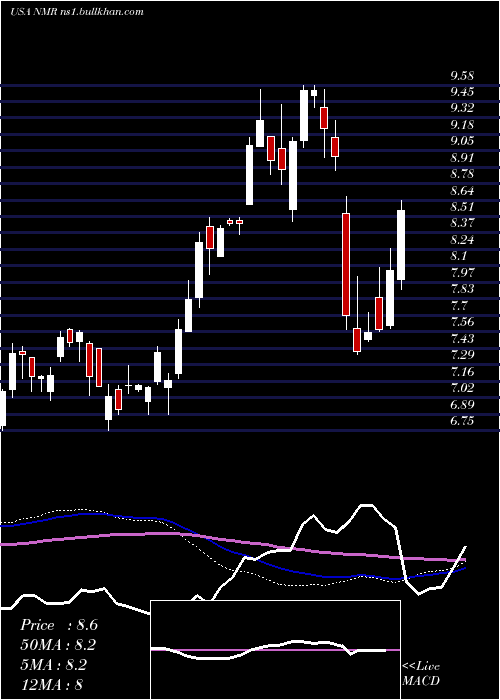Click inside the Live MACD inset chart
500x700 pixels.
click(275, 650)
